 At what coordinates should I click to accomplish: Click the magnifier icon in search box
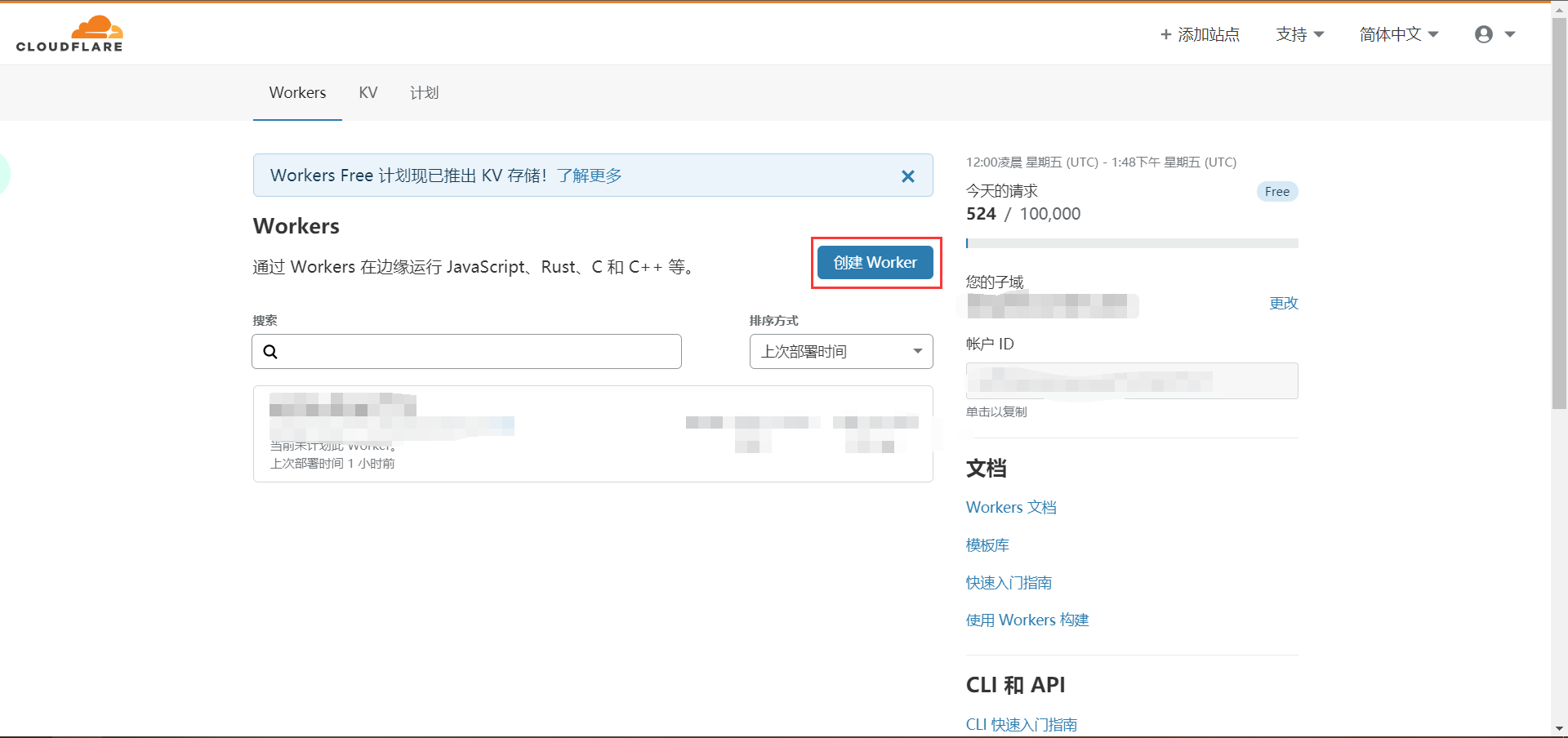pos(270,352)
